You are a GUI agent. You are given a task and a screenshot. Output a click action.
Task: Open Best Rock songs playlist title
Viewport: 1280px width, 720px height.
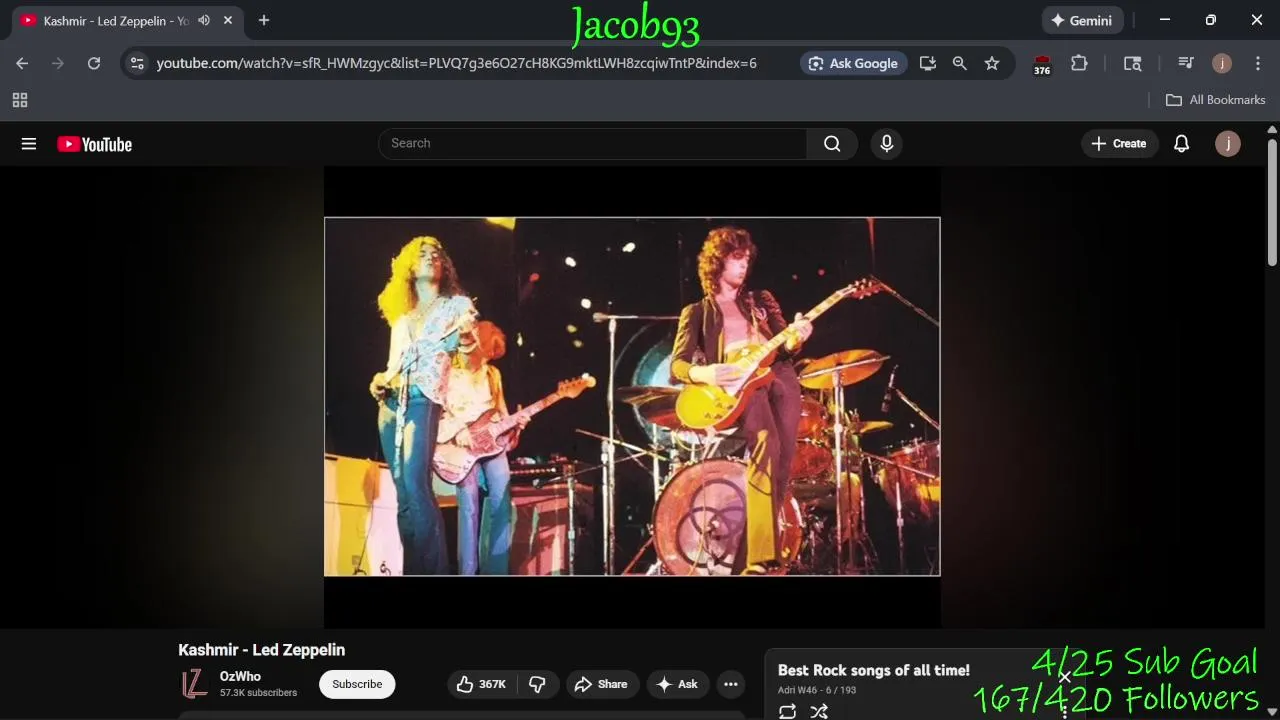(x=874, y=670)
